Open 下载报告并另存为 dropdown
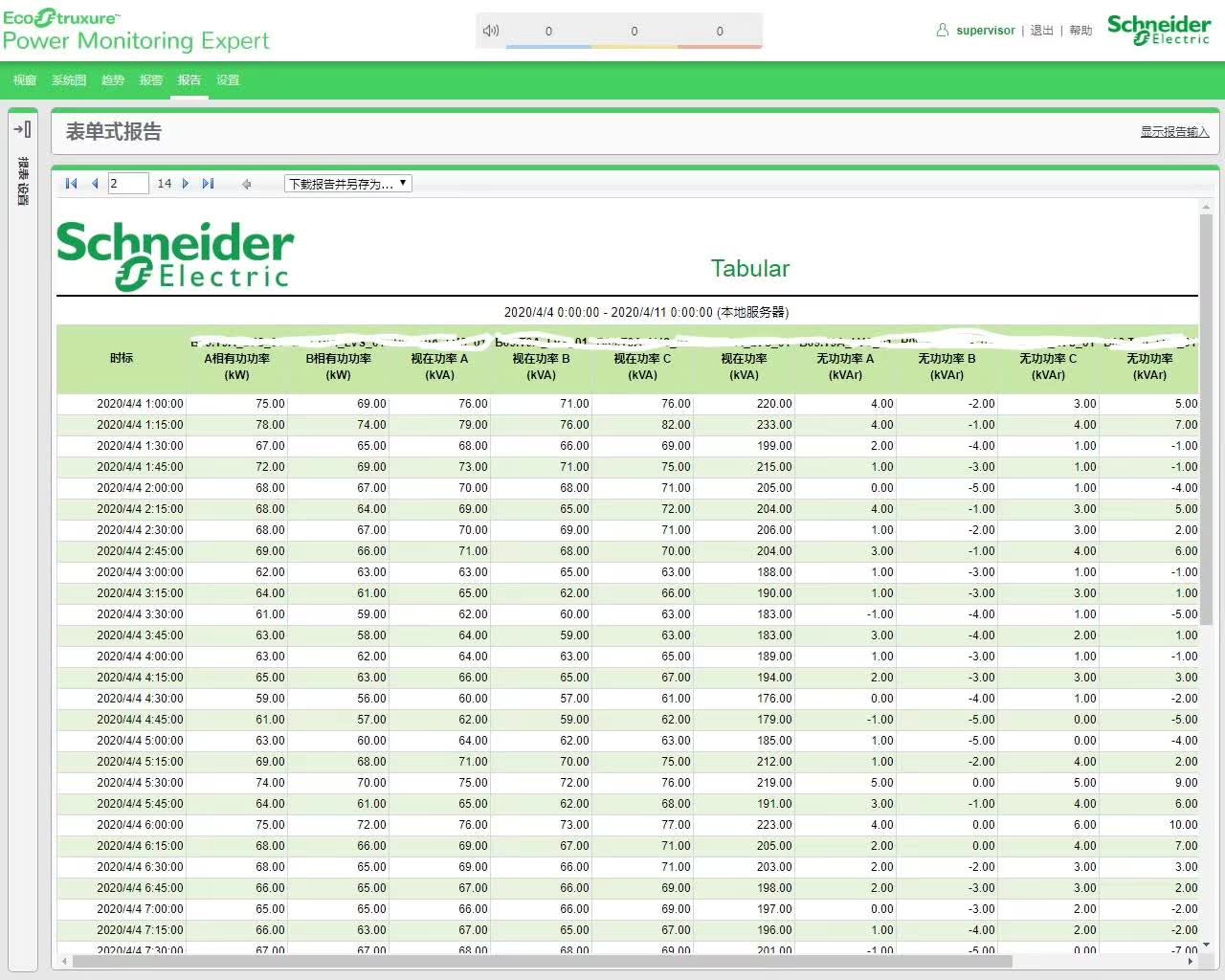Screen dimensions: 1225x980 (348, 184)
